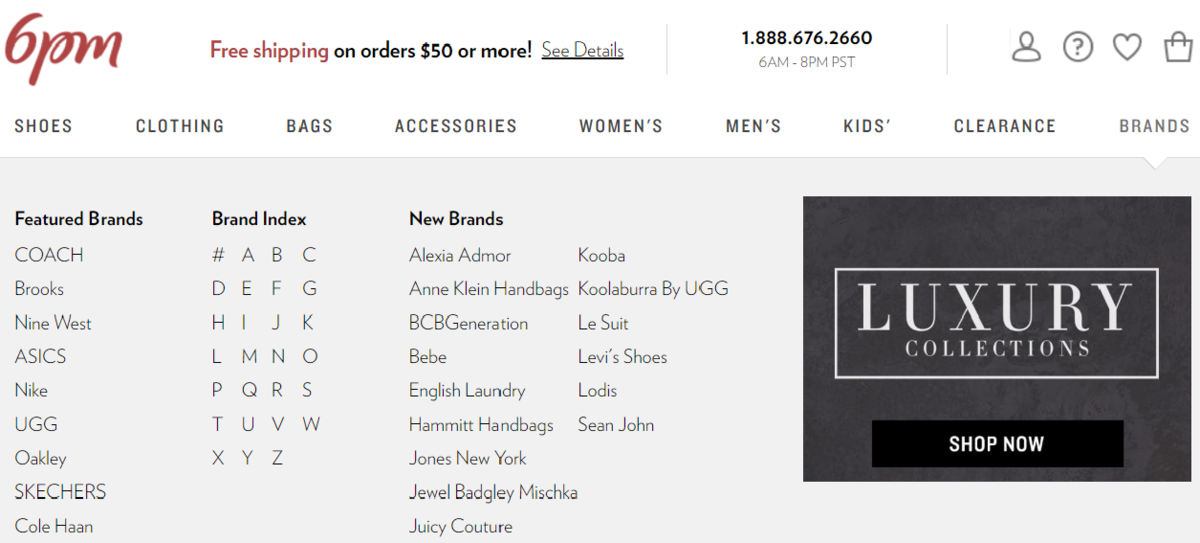Go to SKECHERS brand page
The height and width of the screenshot is (543, 1200).
[60, 492]
